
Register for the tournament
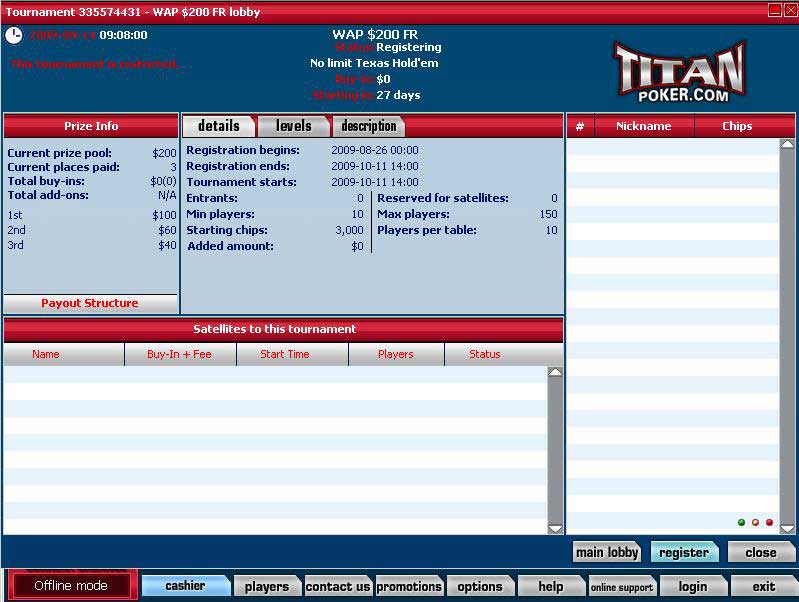click(x=684, y=553)
